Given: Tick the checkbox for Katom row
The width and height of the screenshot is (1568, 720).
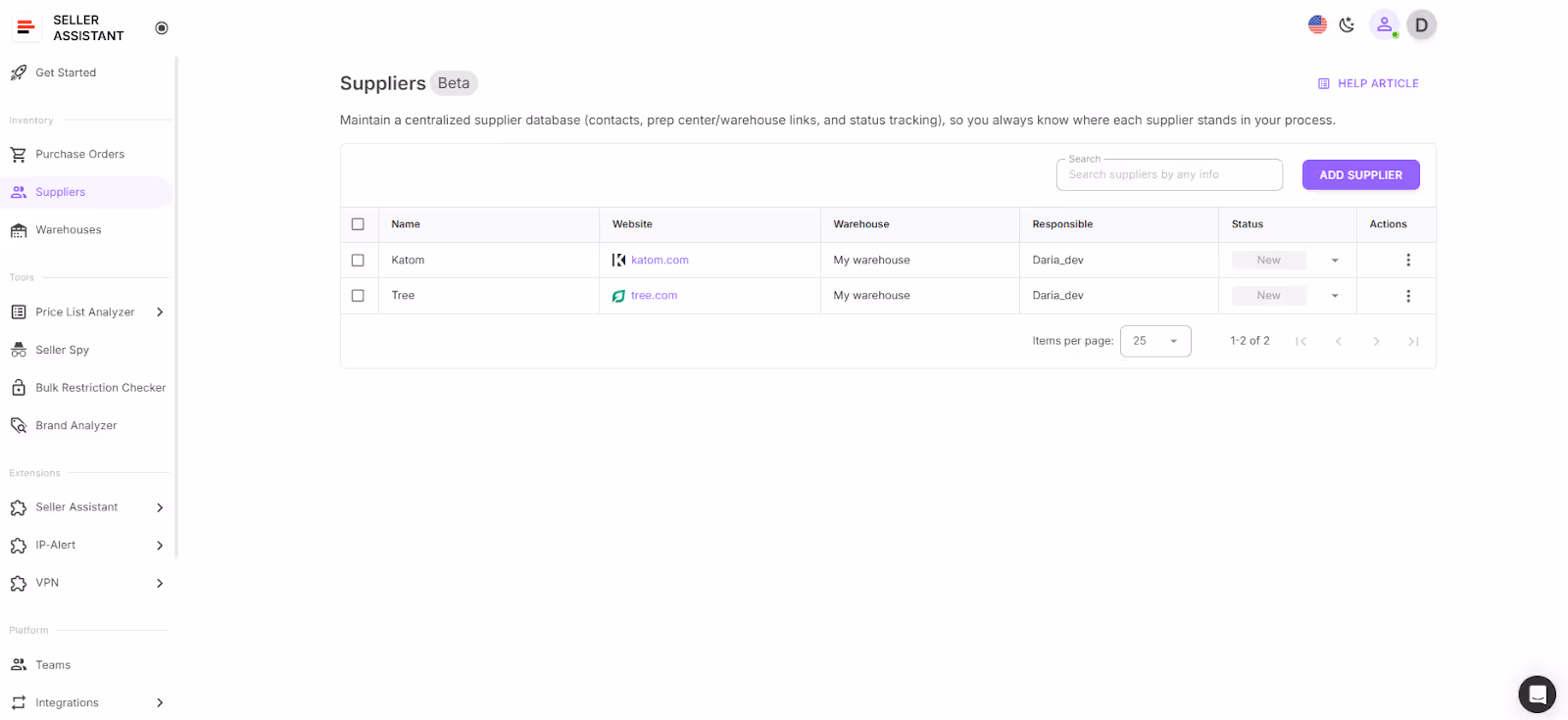Looking at the screenshot, I should tap(358, 261).
